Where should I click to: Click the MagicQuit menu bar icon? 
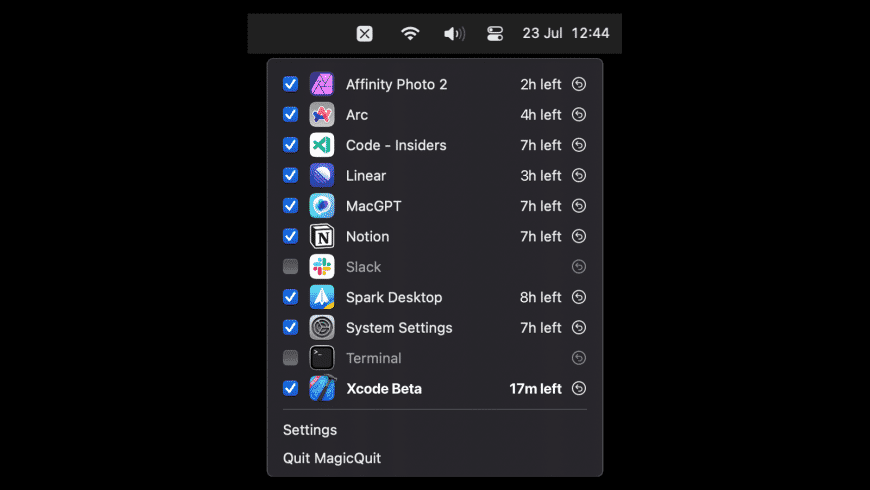click(x=365, y=34)
